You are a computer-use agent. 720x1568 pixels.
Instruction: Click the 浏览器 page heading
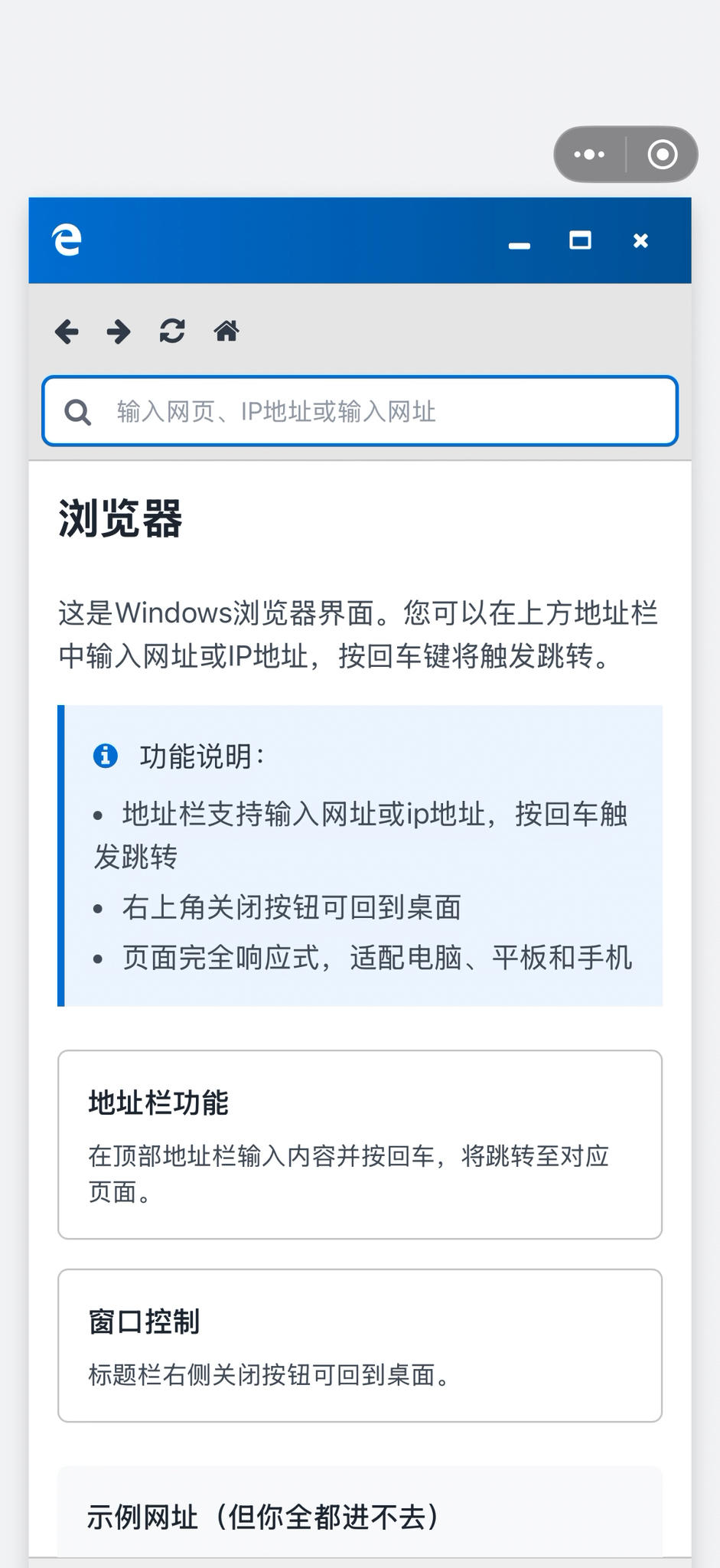point(120,519)
